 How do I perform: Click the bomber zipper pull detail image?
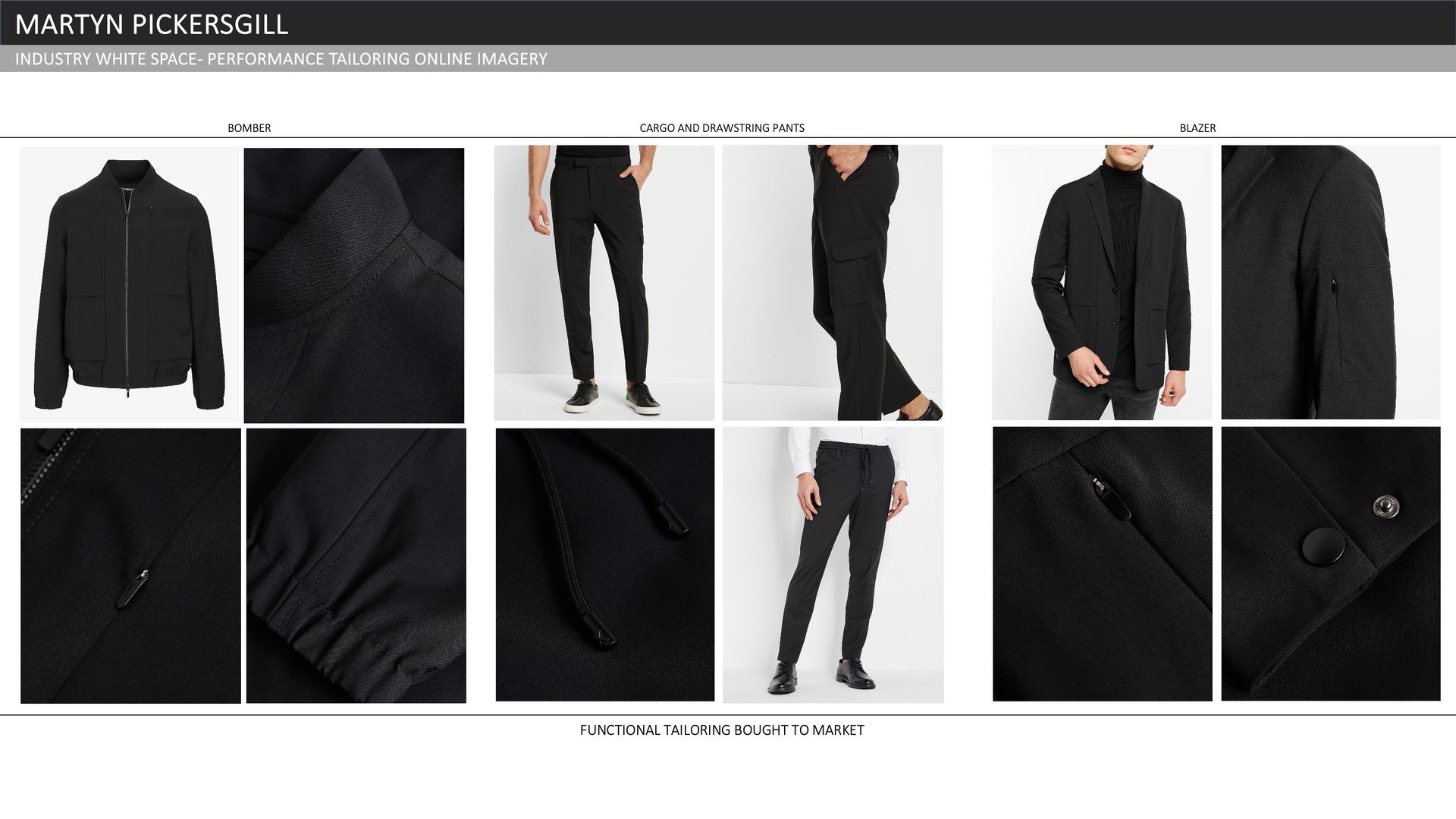[x=130, y=566]
